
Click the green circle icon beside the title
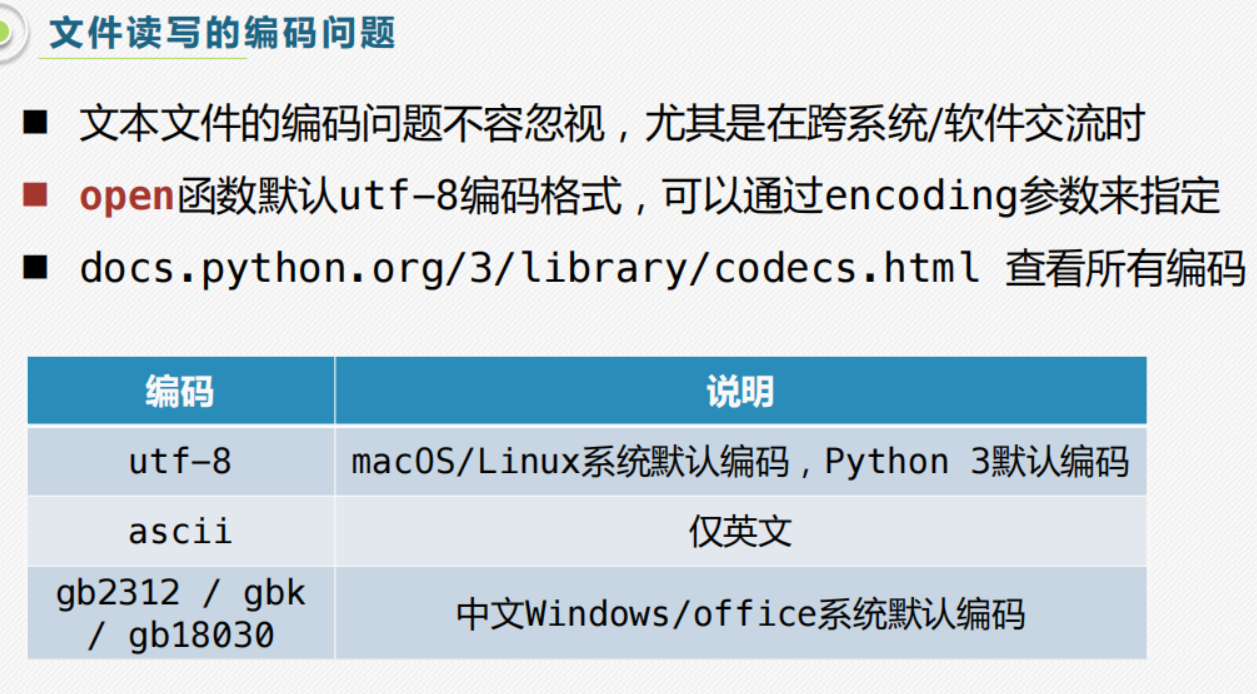click(x=8, y=31)
